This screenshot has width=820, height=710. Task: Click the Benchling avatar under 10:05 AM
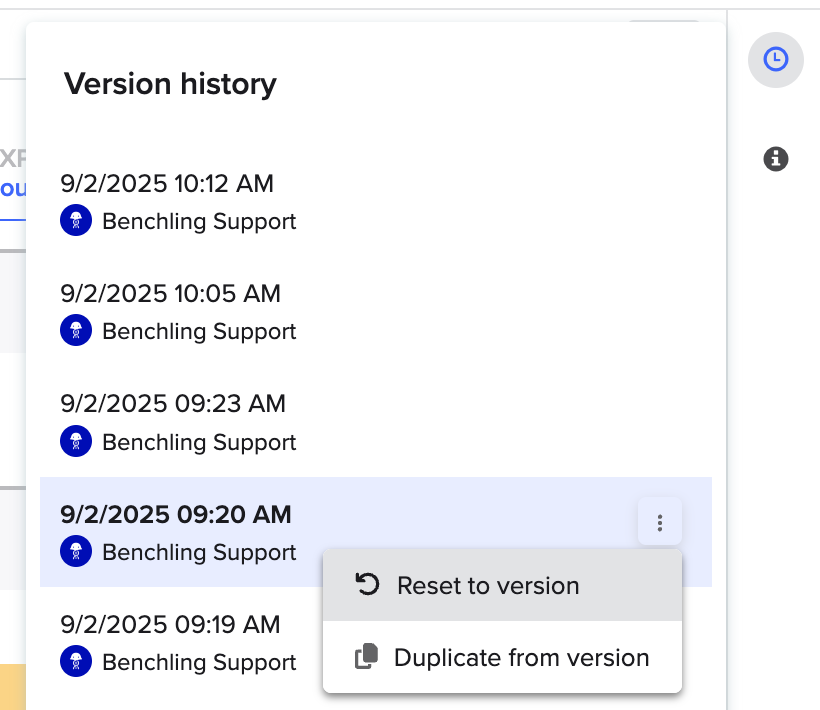pyautogui.click(x=76, y=330)
